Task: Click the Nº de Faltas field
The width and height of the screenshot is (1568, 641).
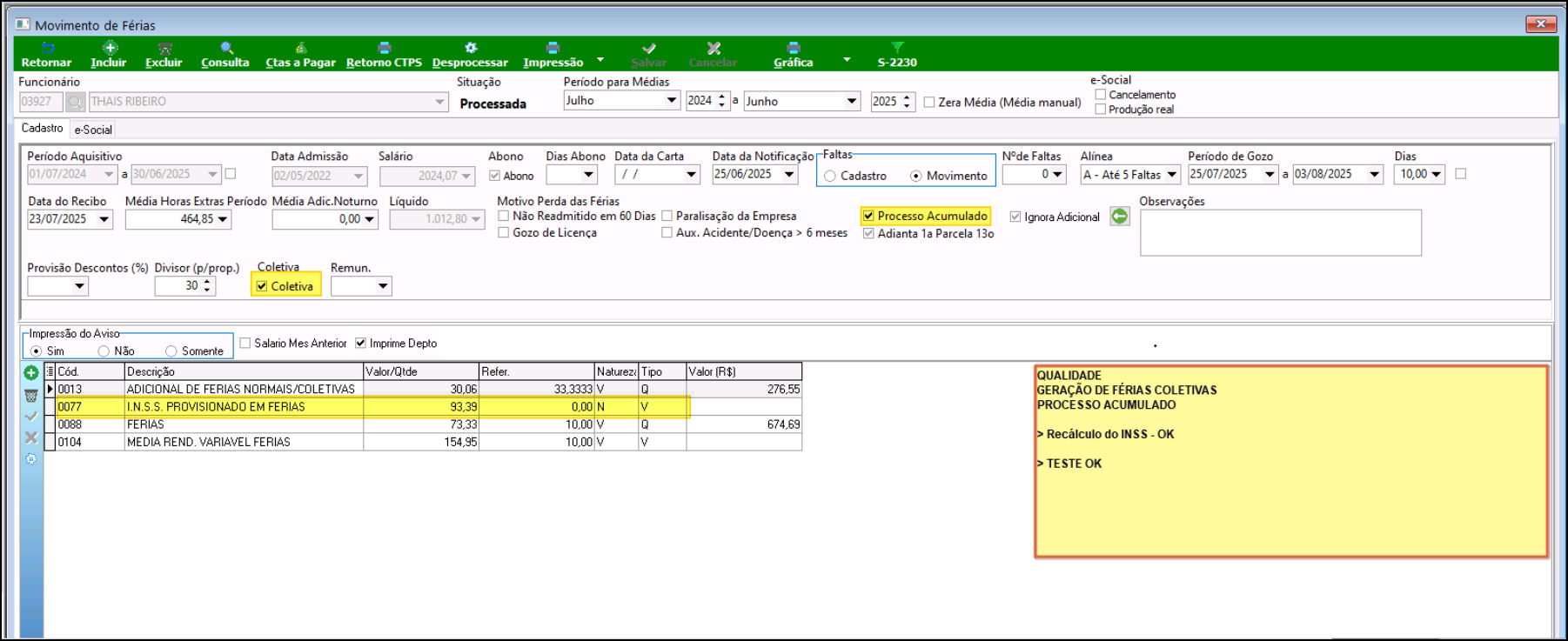Action: click(1034, 175)
